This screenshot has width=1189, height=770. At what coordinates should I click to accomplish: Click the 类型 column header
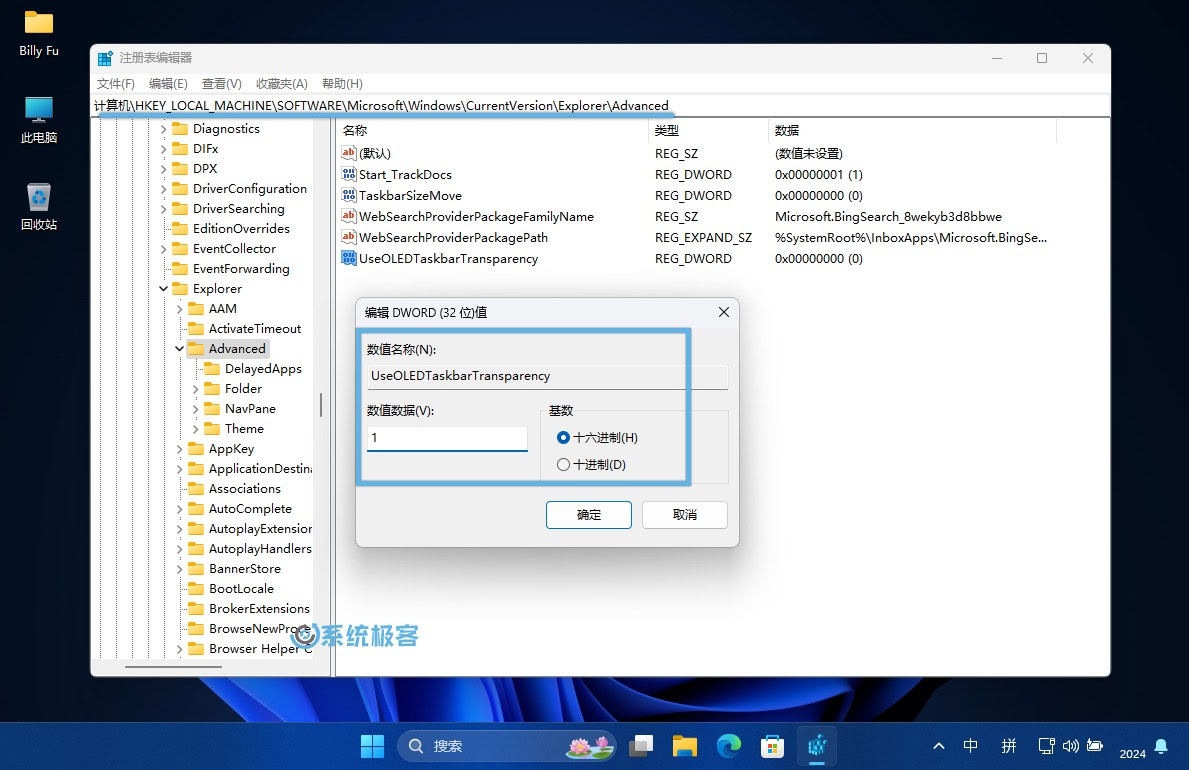click(x=710, y=130)
